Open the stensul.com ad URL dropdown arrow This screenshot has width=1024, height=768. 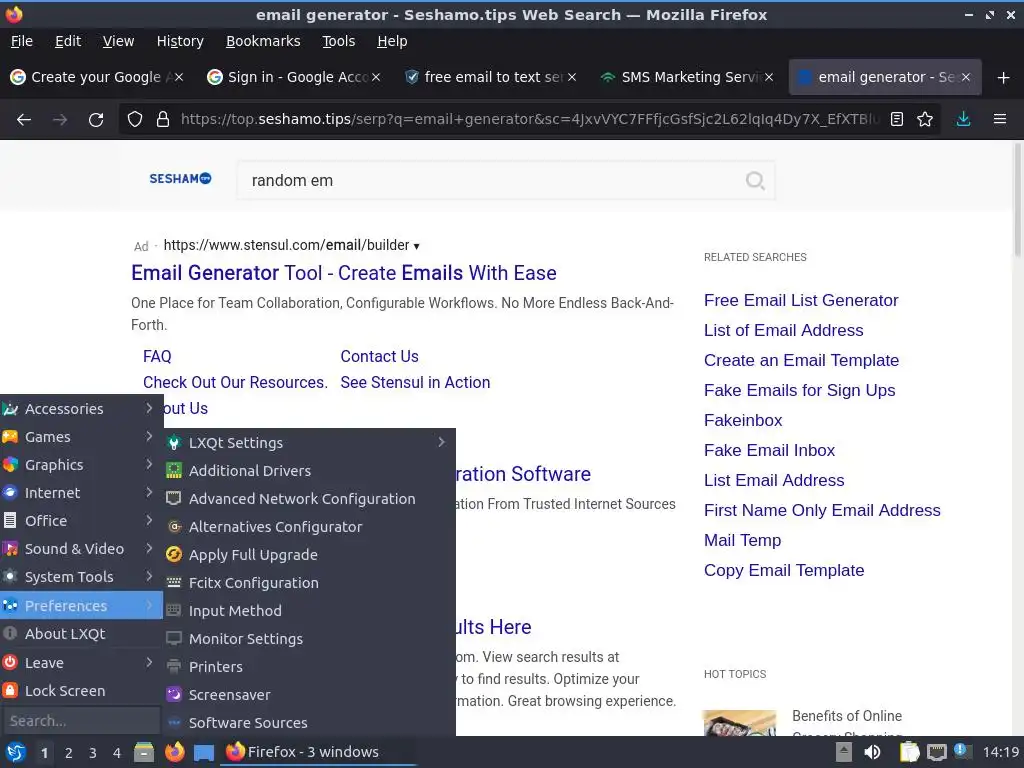[417, 246]
